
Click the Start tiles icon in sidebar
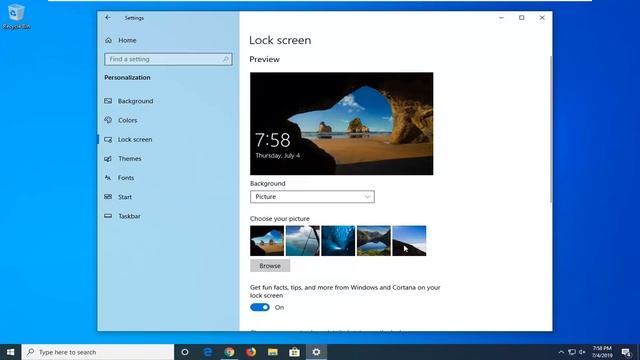pos(108,197)
